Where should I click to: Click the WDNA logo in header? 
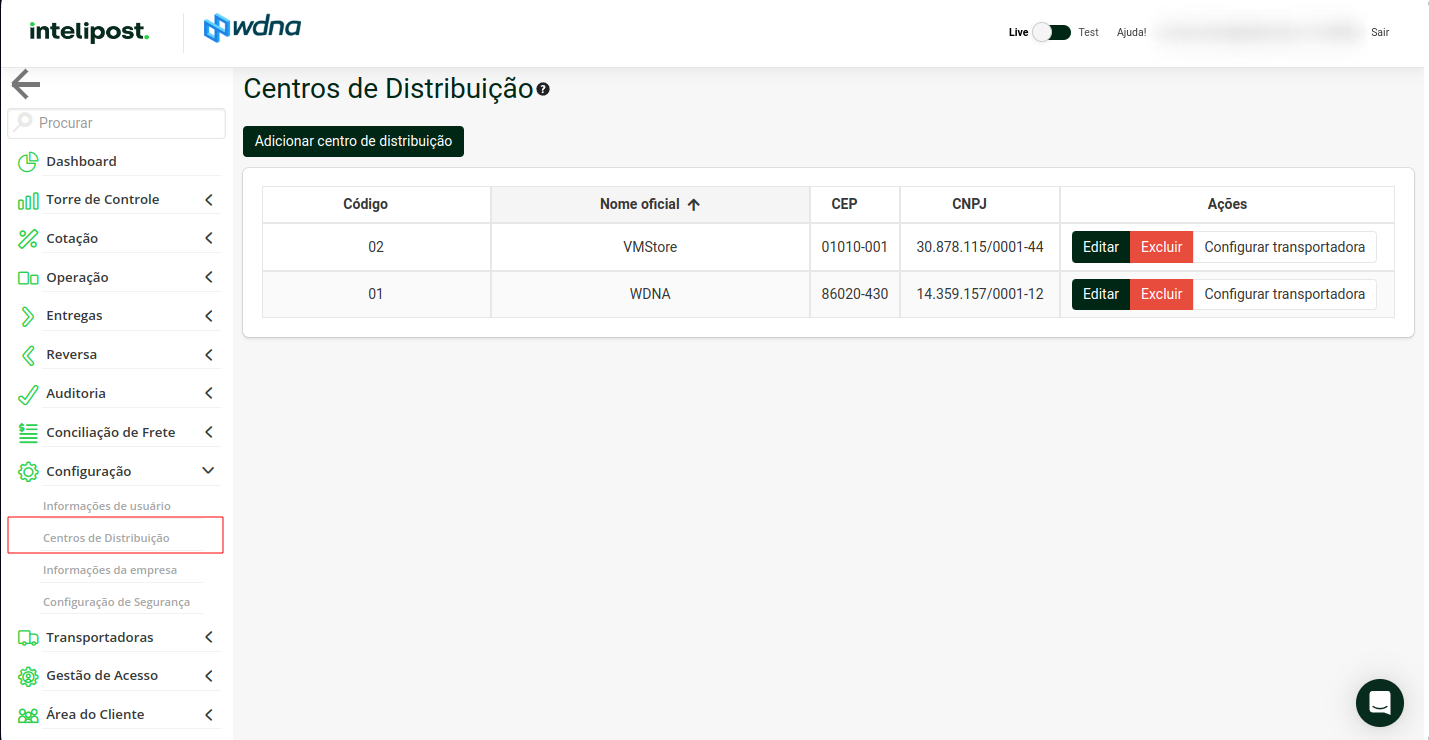pos(252,28)
